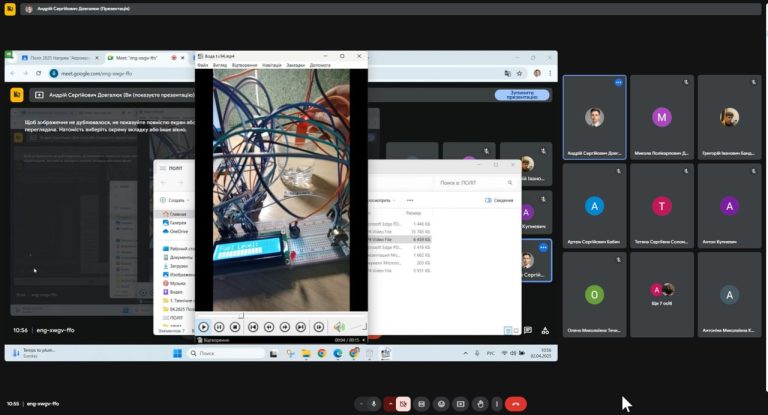
Task: Open File Explorer from the taskbar
Action: pyautogui.click(x=306, y=353)
